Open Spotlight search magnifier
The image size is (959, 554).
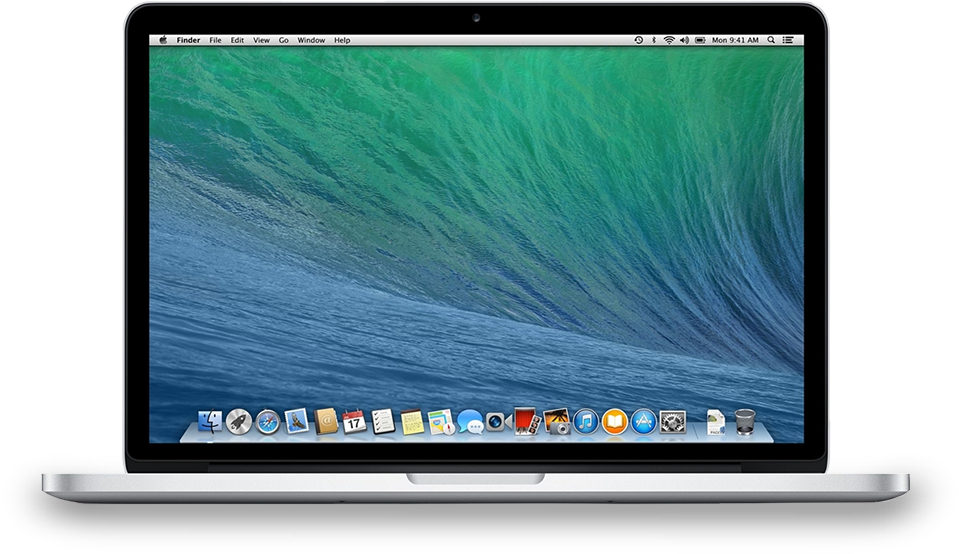pyautogui.click(x=771, y=40)
